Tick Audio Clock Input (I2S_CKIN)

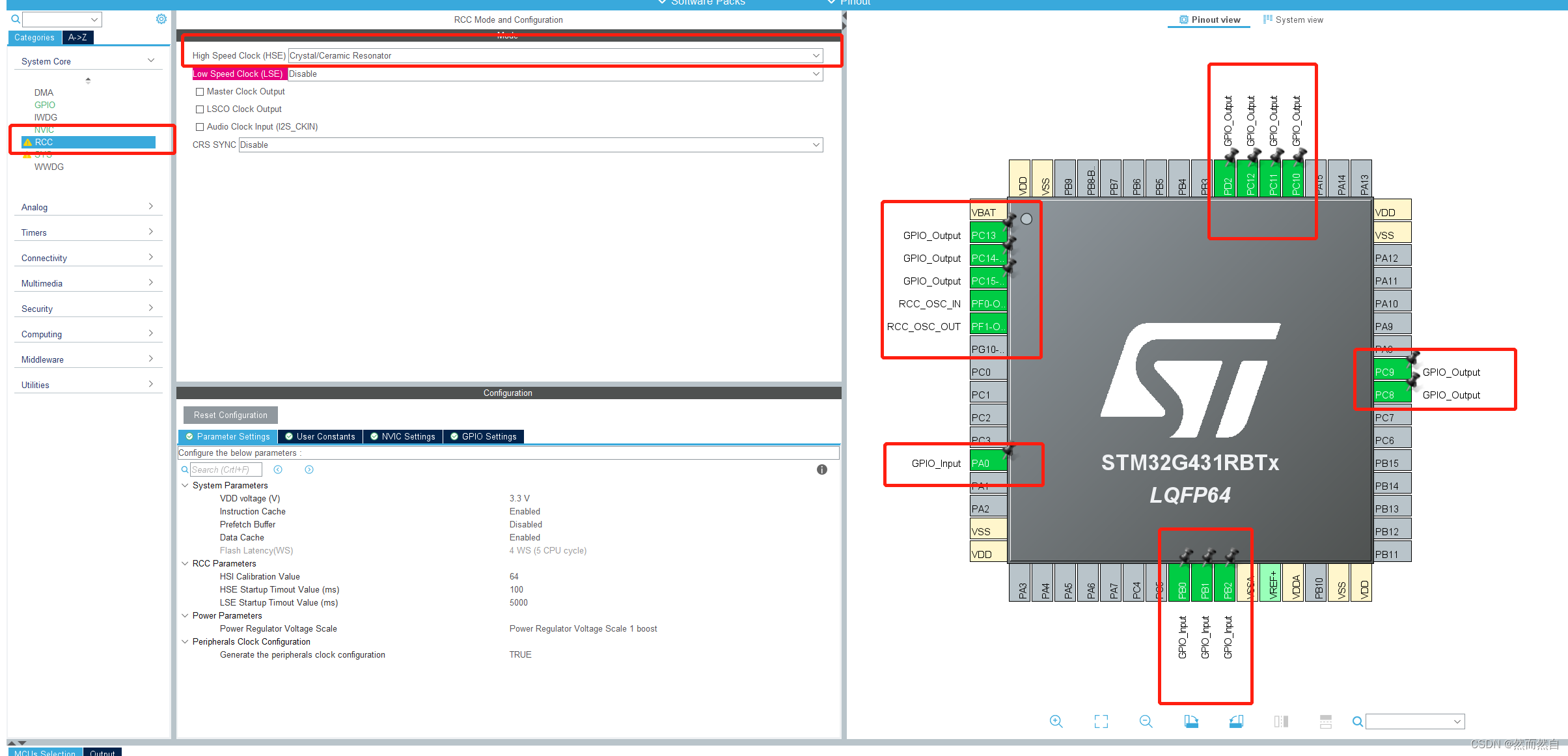click(200, 127)
